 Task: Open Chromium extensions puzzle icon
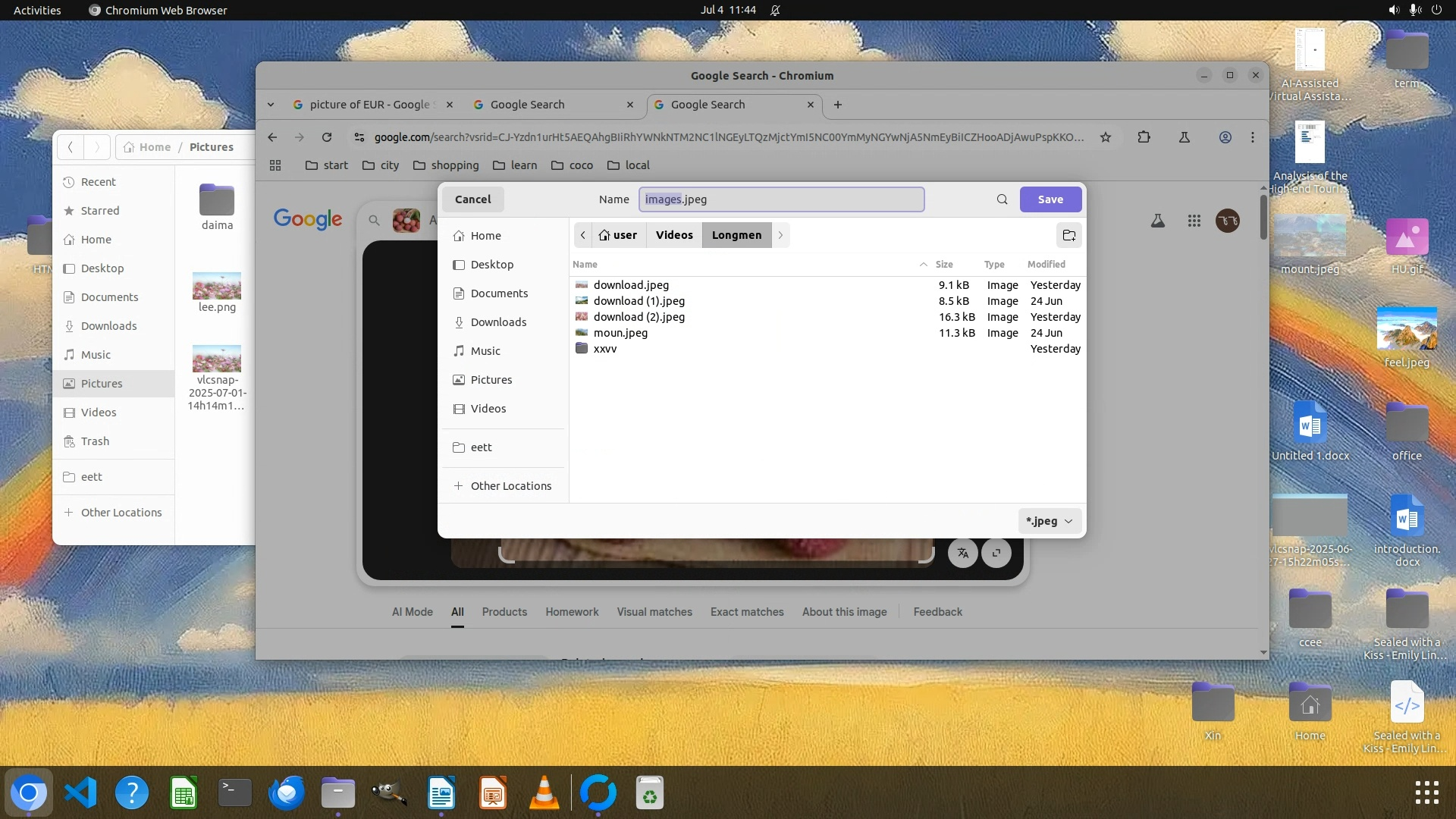tap(1144, 137)
